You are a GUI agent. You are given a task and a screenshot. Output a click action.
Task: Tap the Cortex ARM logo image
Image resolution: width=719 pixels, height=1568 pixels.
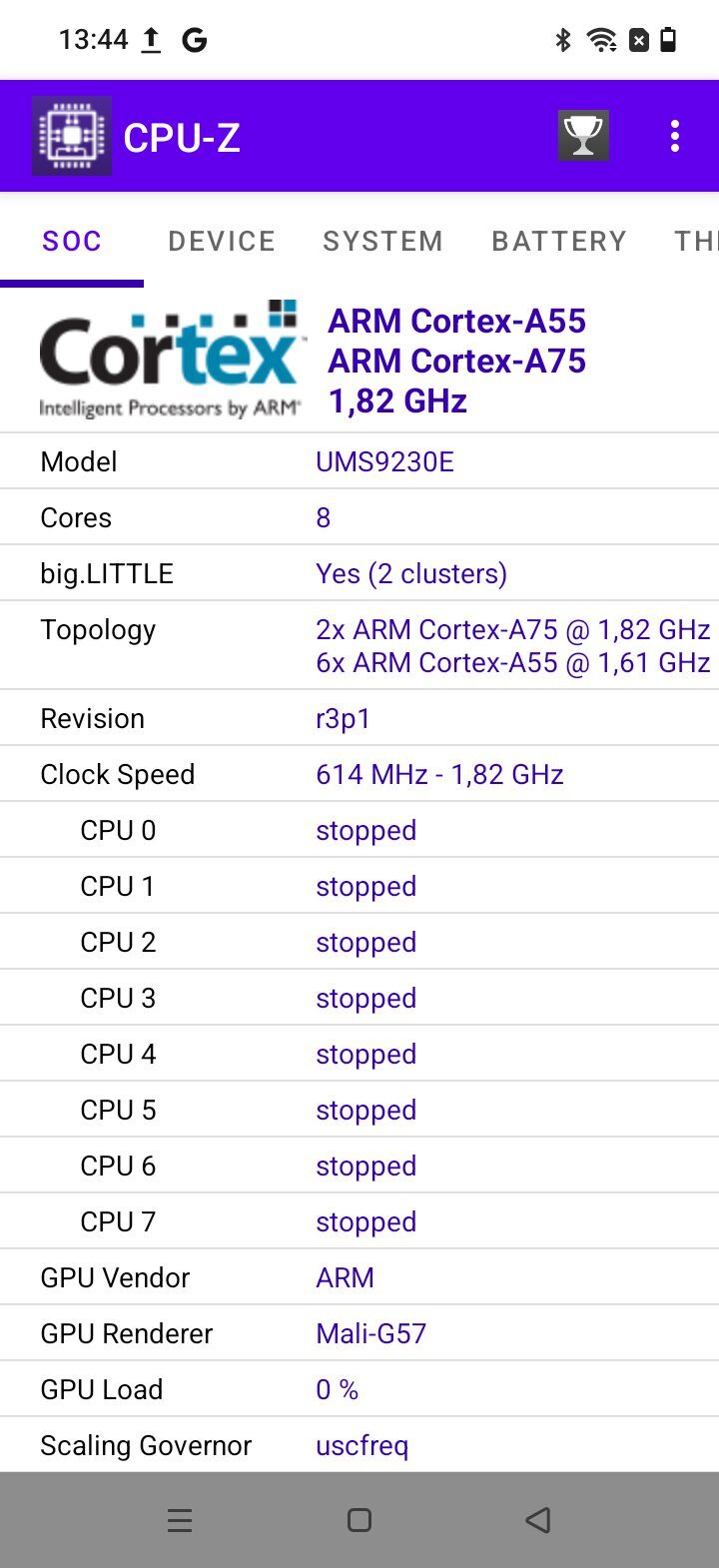170,361
